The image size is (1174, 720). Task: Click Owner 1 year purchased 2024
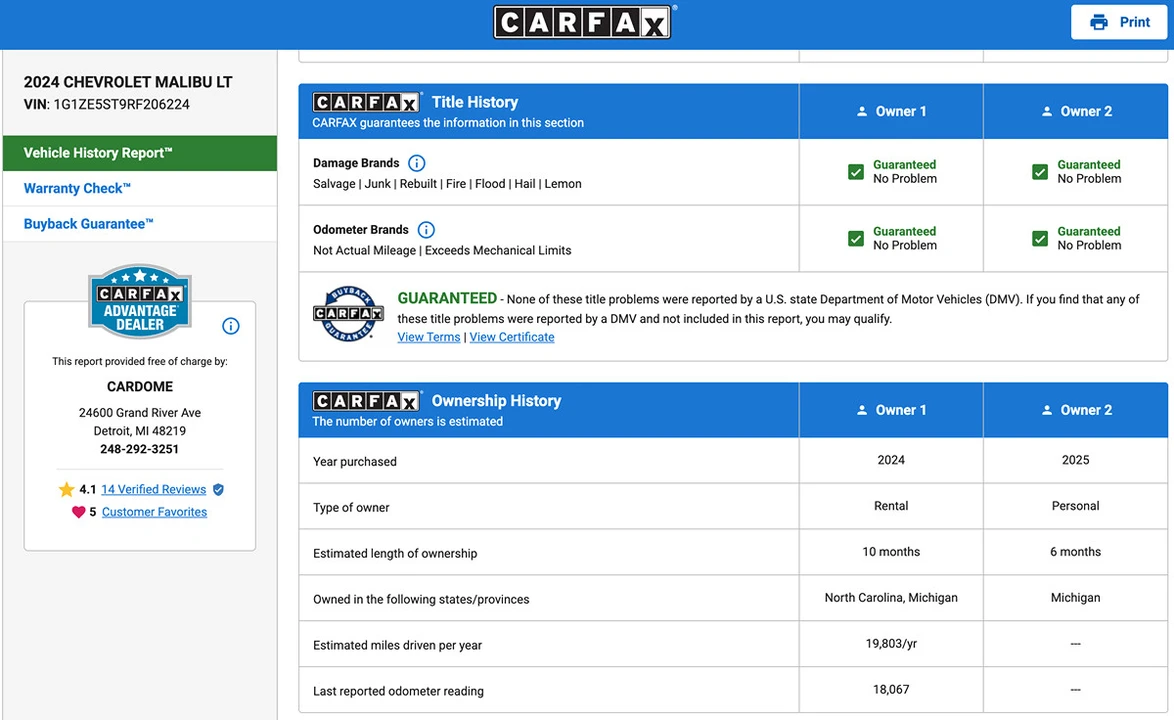tap(891, 460)
